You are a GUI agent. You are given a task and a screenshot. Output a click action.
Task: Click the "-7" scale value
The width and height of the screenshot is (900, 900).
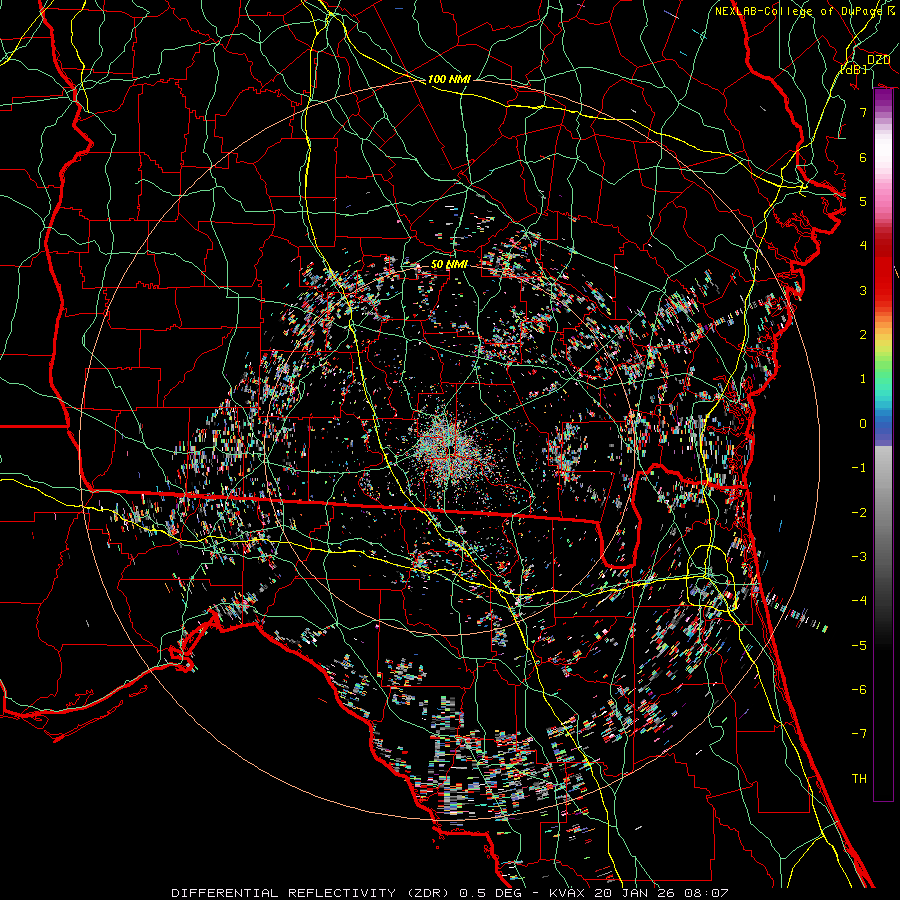[x=859, y=734]
